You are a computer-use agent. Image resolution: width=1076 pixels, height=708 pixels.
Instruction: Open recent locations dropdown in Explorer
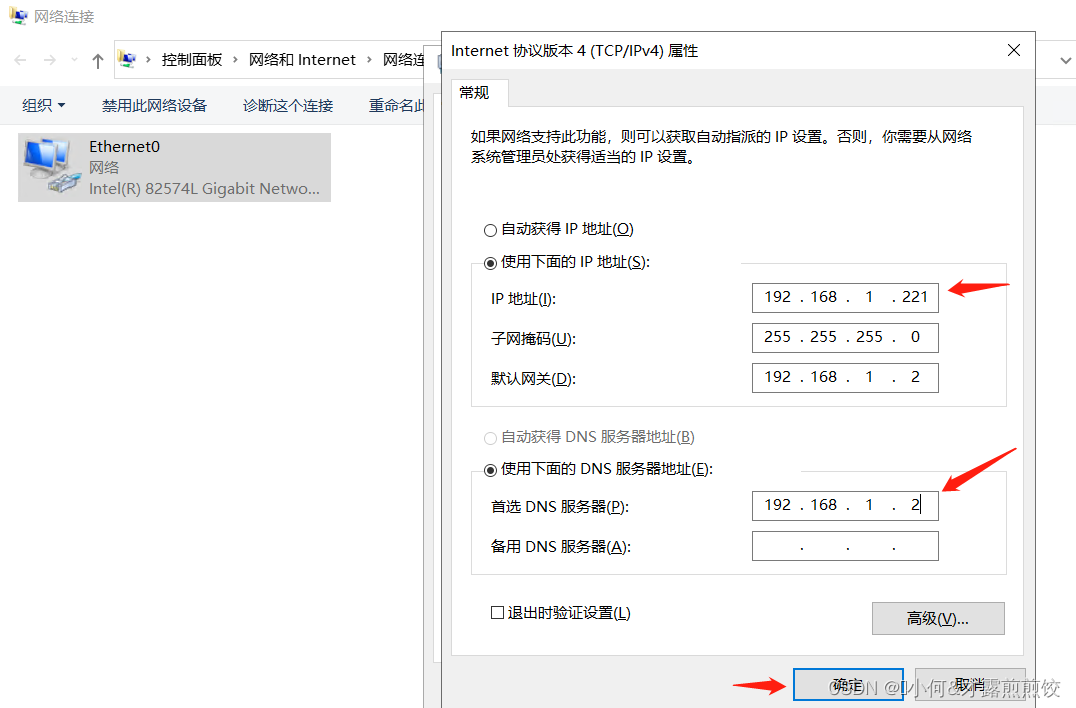[74, 60]
